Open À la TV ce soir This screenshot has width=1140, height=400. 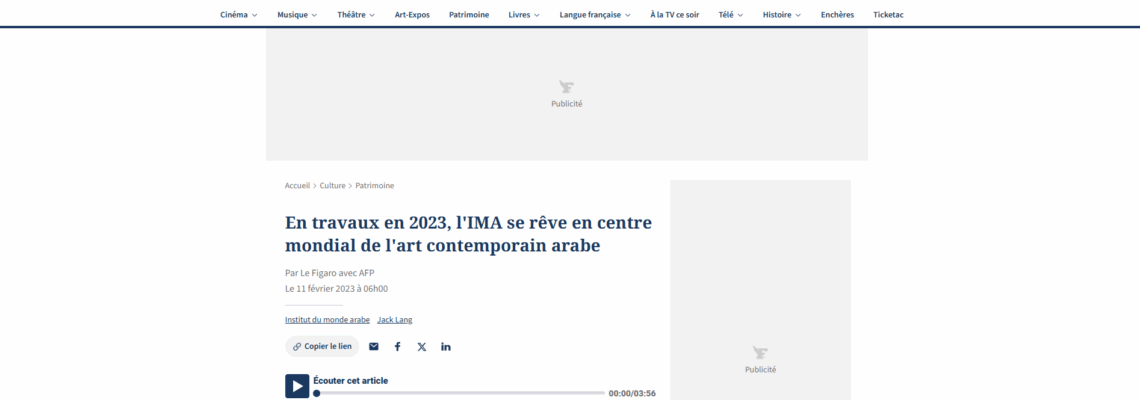[x=675, y=15]
